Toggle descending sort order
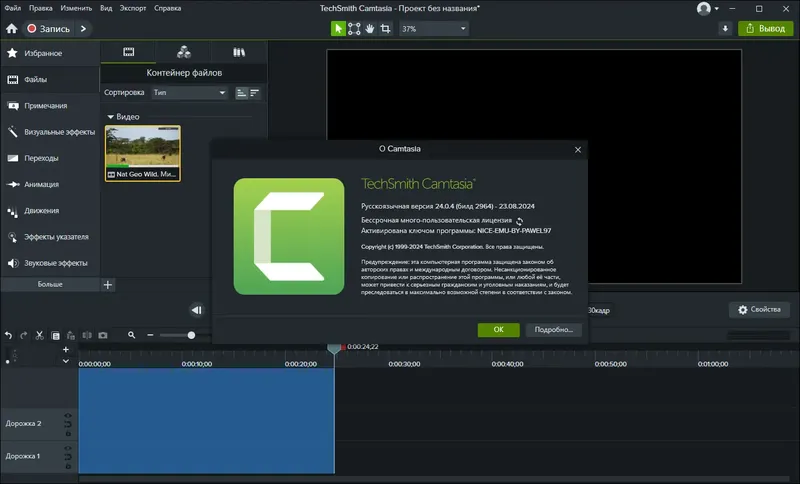Screen dimensions: 800x484 pos(254,93)
